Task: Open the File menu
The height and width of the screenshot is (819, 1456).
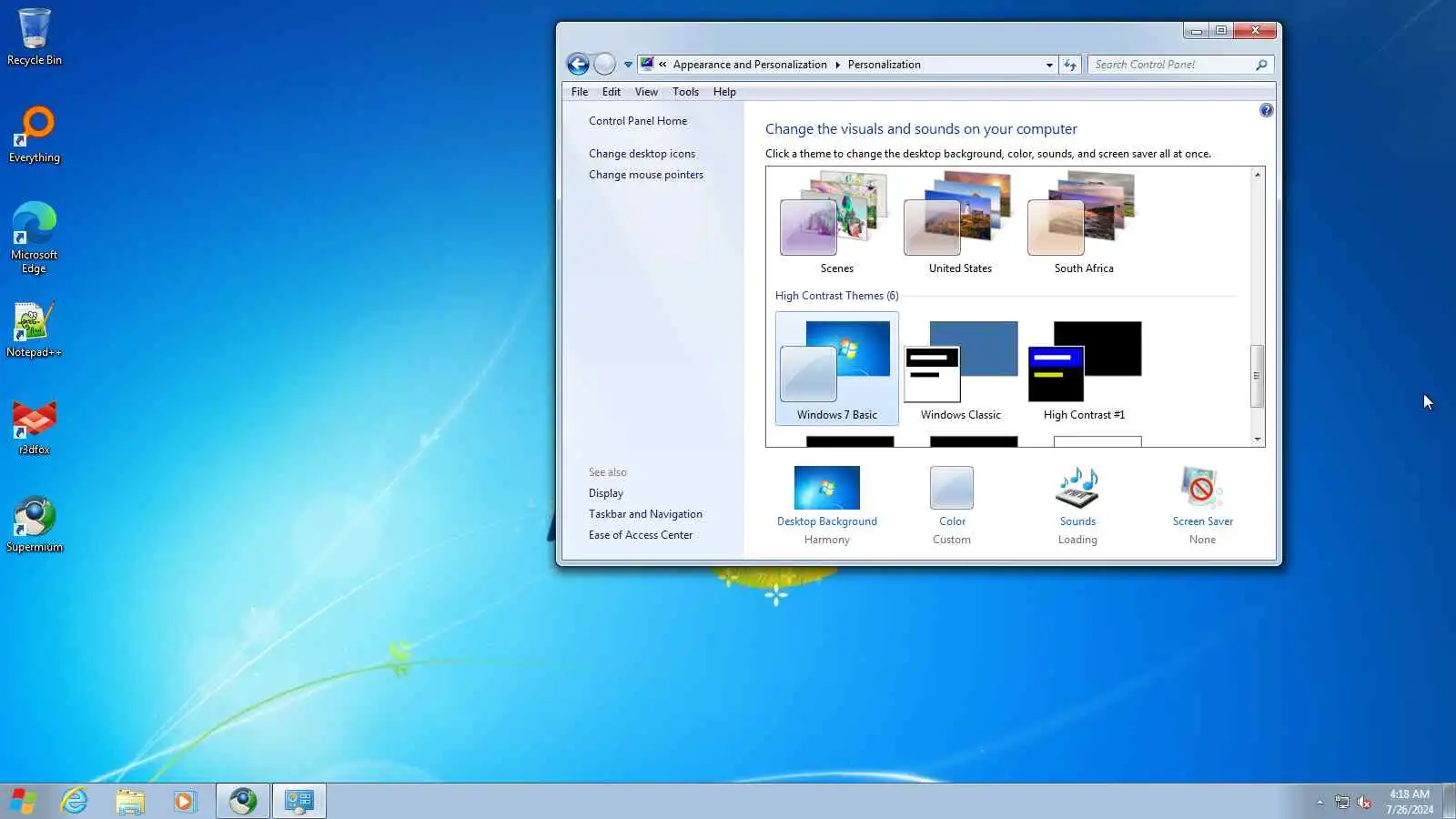Action: [x=580, y=92]
